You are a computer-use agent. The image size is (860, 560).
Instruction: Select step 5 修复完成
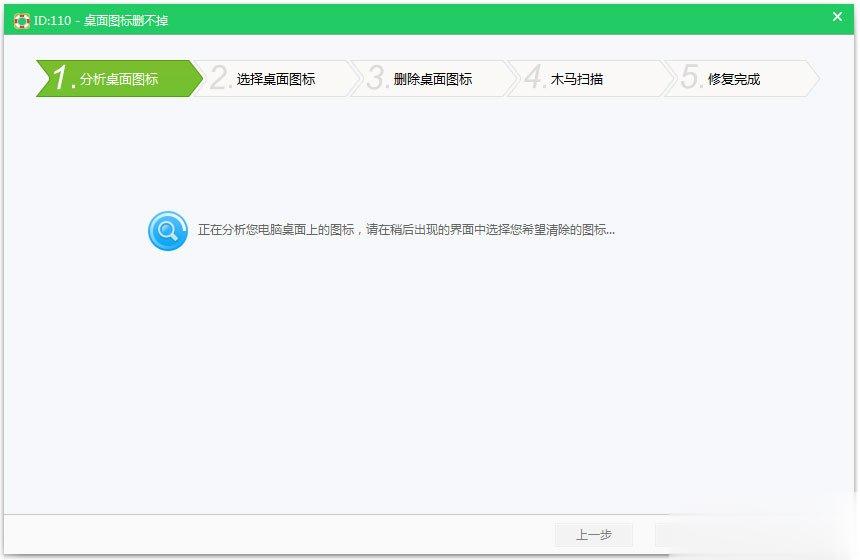[742, 78]
